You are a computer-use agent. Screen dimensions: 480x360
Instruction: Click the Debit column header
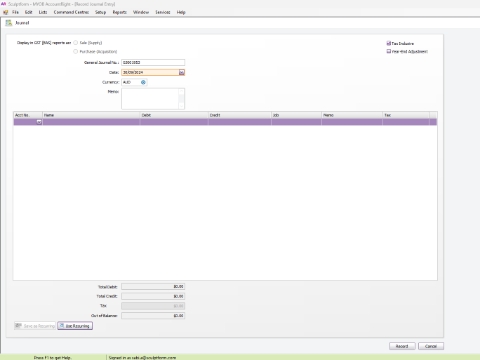(x=174, y=115)
